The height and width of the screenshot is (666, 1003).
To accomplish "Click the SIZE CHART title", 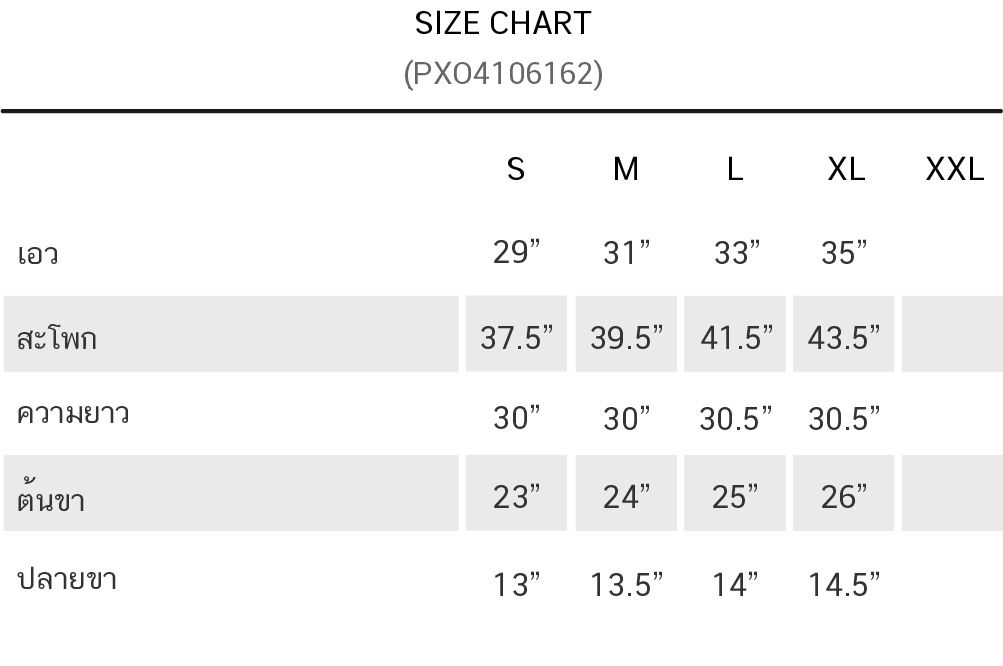I will tap(503, 24).
